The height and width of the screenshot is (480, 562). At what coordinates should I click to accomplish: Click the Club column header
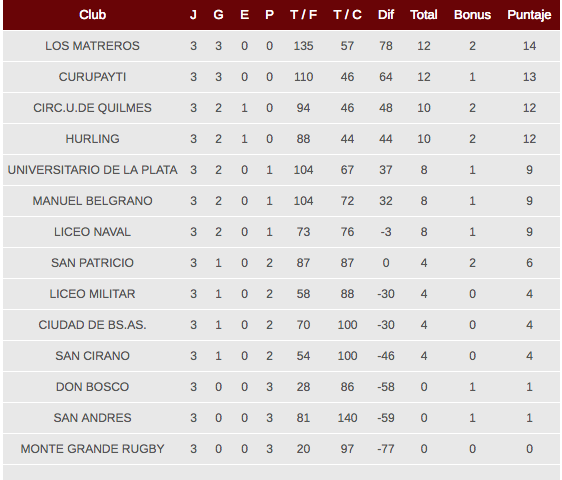pyautogui.click(x=92, y=15)
